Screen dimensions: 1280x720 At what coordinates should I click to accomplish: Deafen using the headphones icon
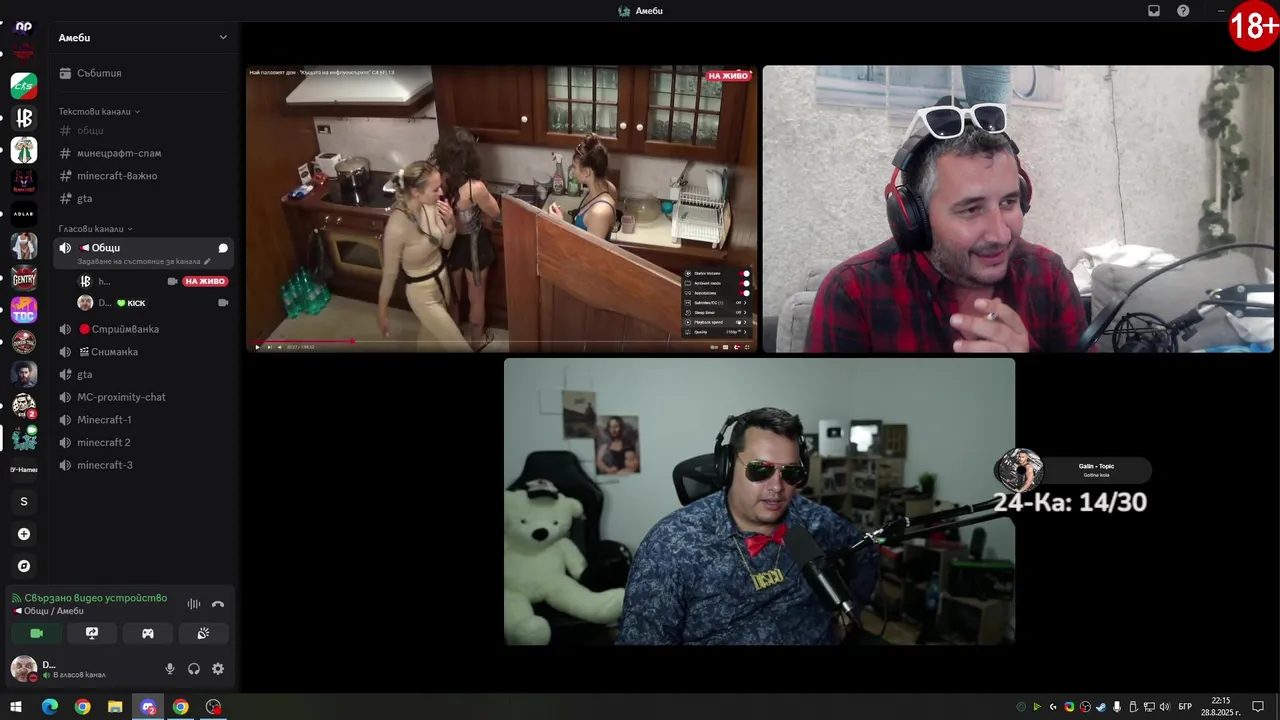coord(194,669)
